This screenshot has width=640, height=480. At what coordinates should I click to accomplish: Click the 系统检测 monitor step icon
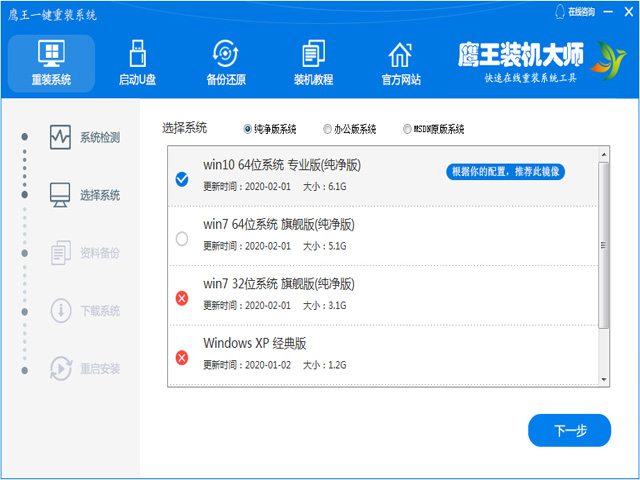(60, 136)
